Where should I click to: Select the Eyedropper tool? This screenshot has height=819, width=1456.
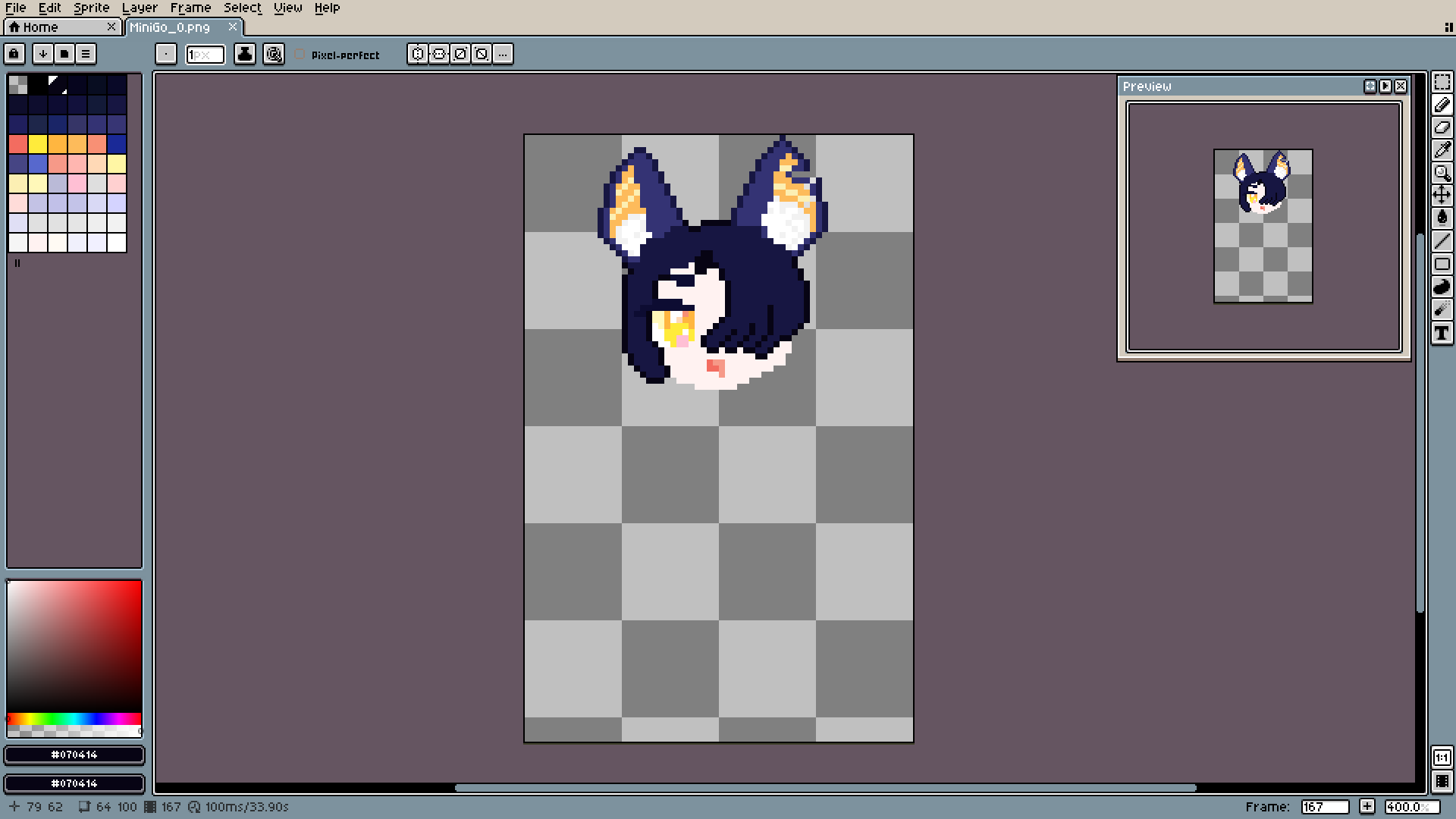[1442, 150]
